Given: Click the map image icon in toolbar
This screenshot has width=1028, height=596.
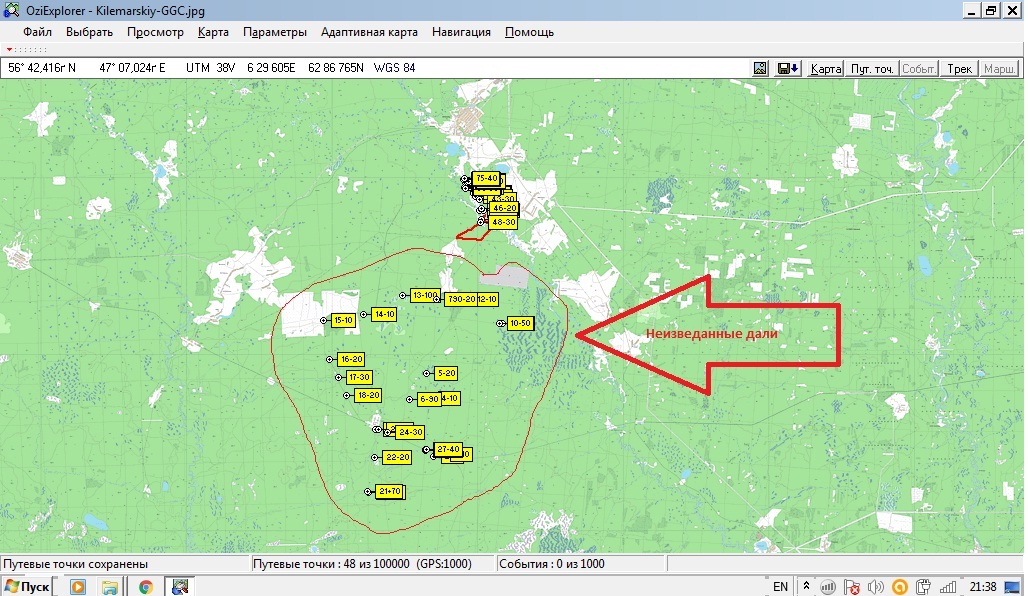Looking at the screenshot, I should click(760, 68).
